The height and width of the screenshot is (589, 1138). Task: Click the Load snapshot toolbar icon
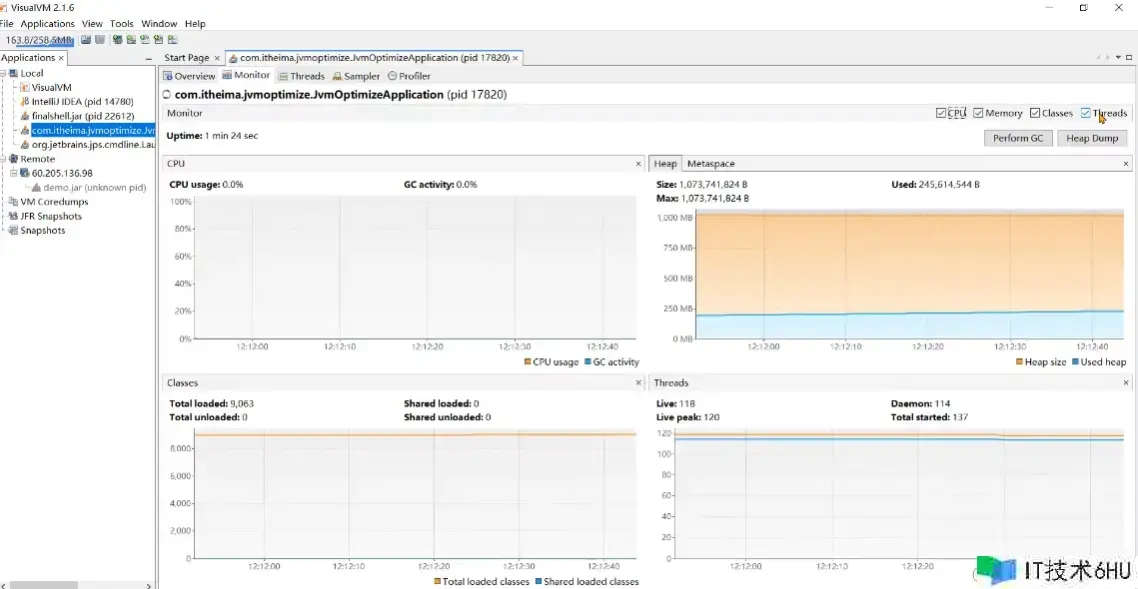point(86,40)
